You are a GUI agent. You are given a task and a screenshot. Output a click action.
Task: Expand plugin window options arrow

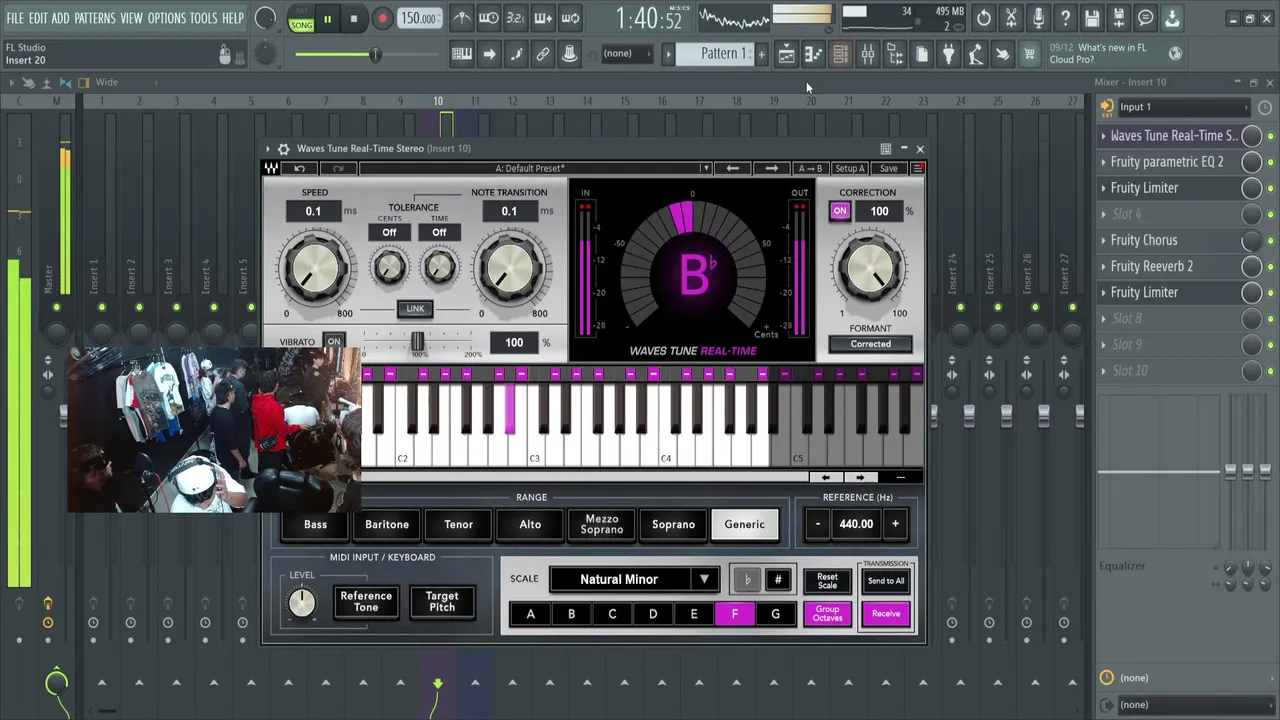point(267,148)
